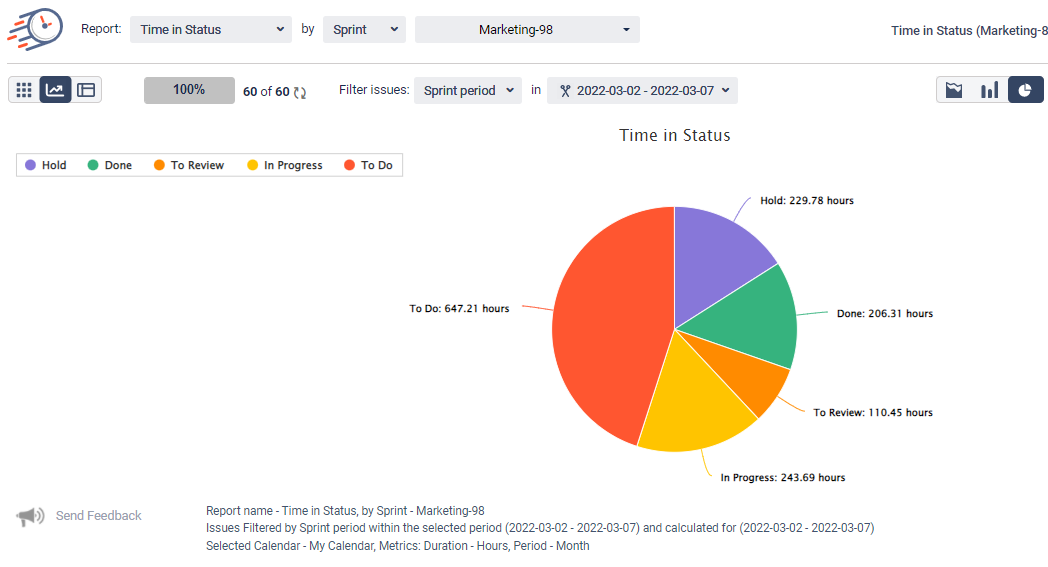
Task: Click the 'Time in Status' chart title
Action: click(x=674, y=135)
